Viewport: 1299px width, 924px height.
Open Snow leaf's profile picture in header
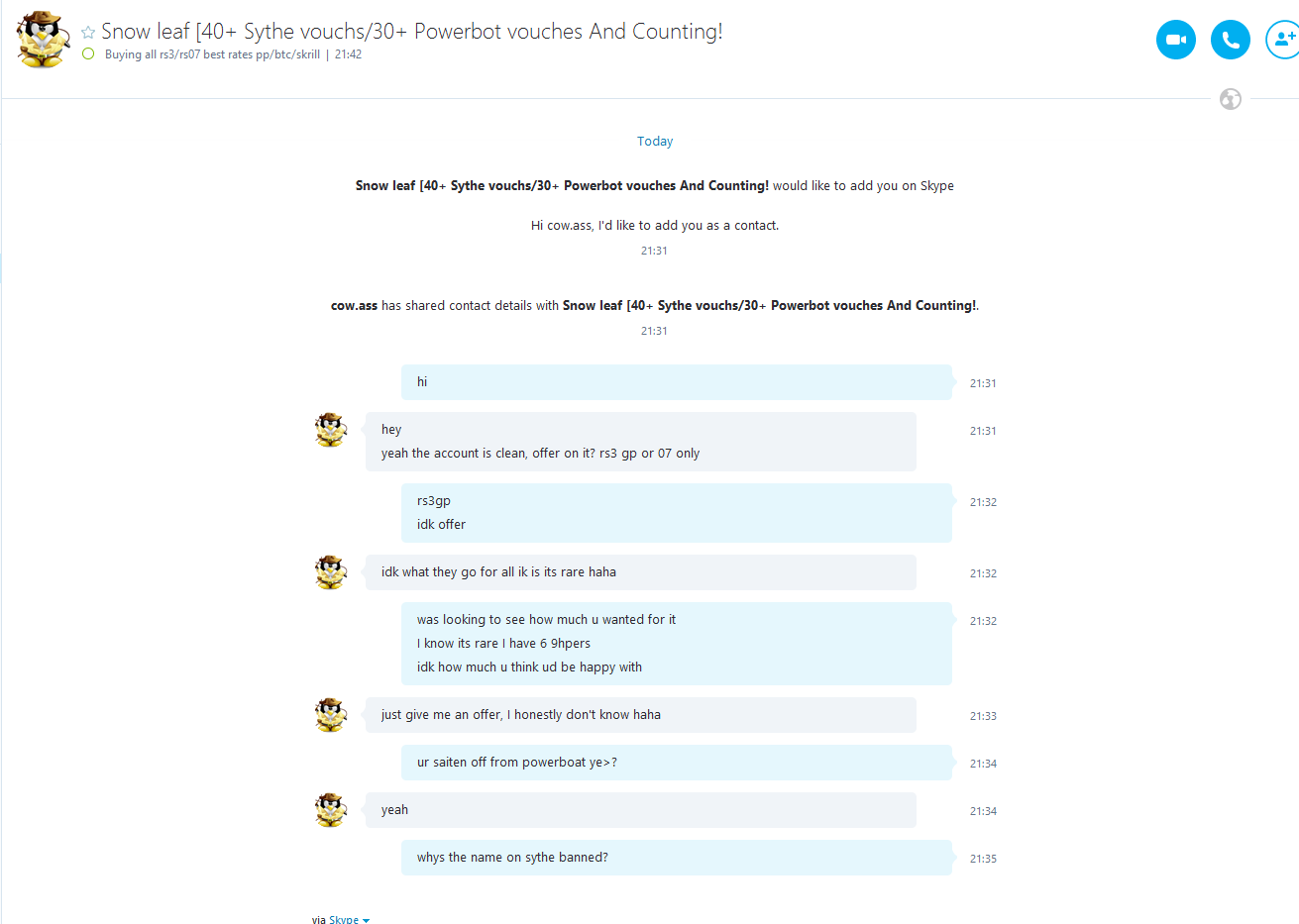(43, 40)
